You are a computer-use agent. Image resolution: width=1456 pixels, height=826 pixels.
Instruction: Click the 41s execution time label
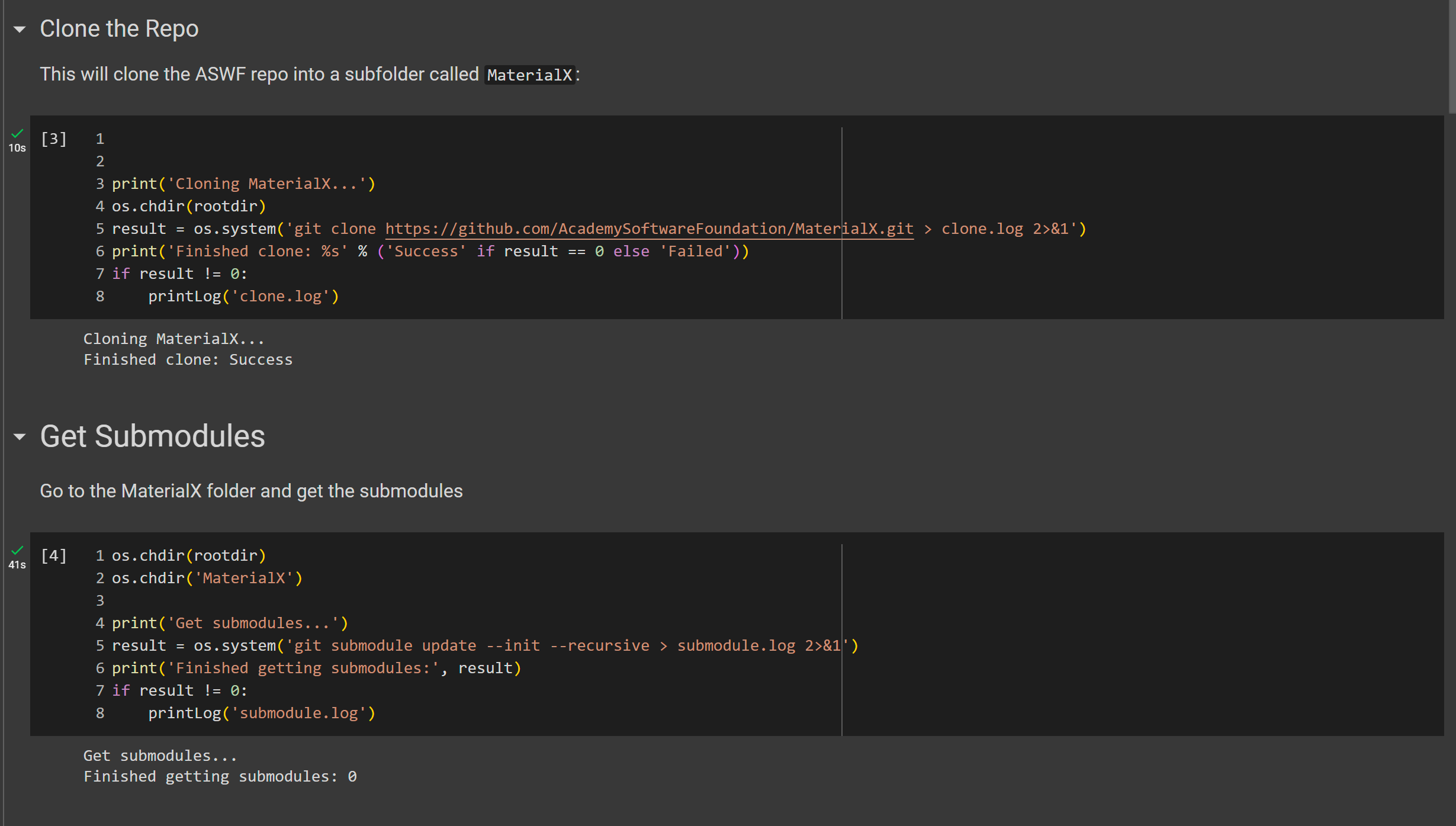pyautogui.click(x=17, y=565)
